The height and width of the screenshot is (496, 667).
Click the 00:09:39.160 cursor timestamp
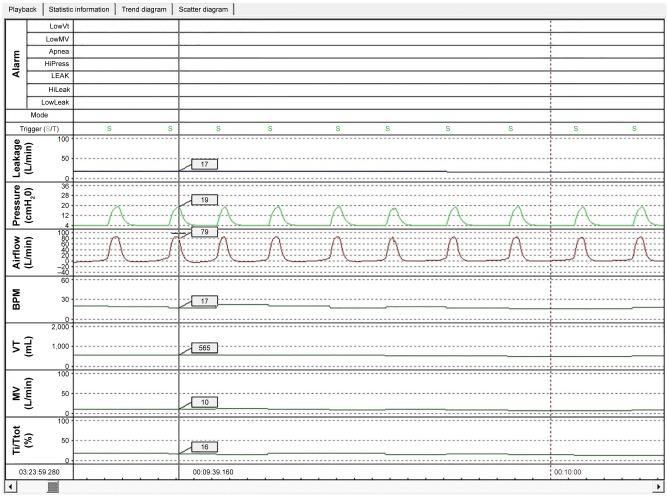213,472
